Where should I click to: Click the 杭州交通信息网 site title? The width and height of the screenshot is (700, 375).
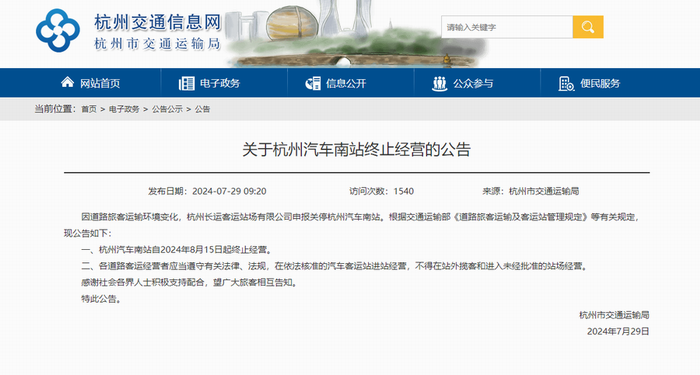pyautogui.click(x=158, y=22)
